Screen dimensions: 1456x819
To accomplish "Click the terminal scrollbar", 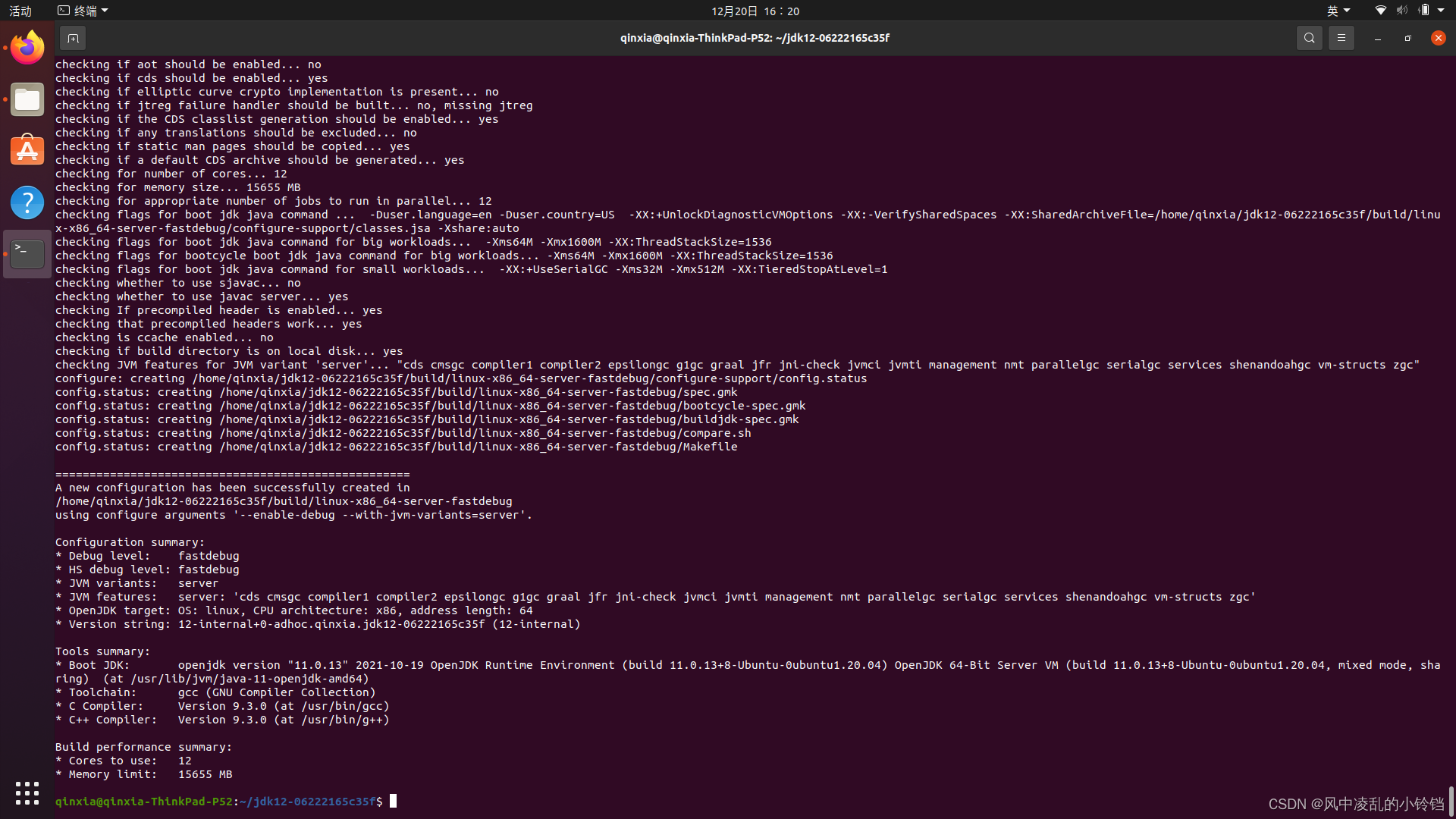I will 1451,801.
